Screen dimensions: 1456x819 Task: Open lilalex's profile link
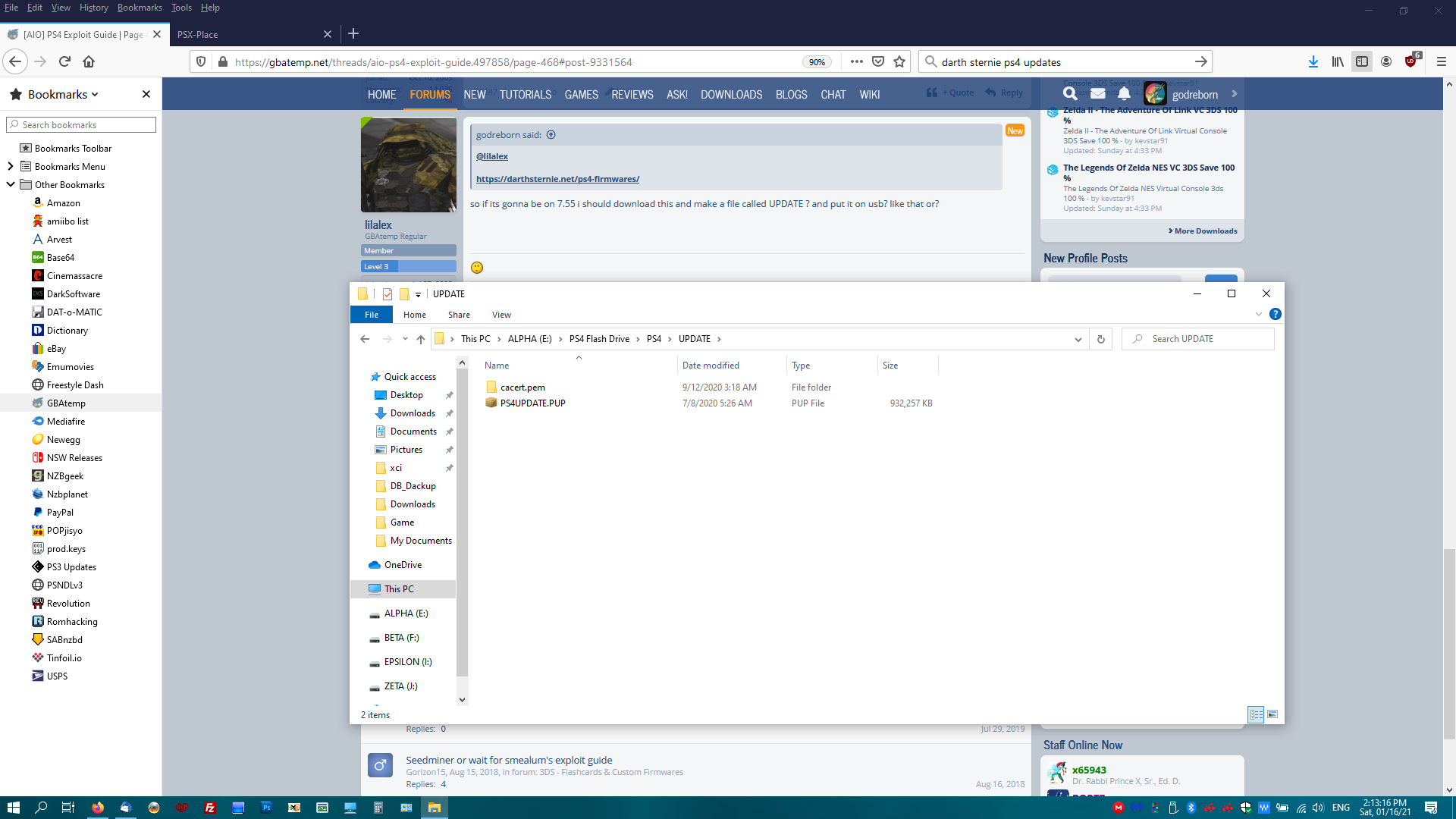click(378, 225)
